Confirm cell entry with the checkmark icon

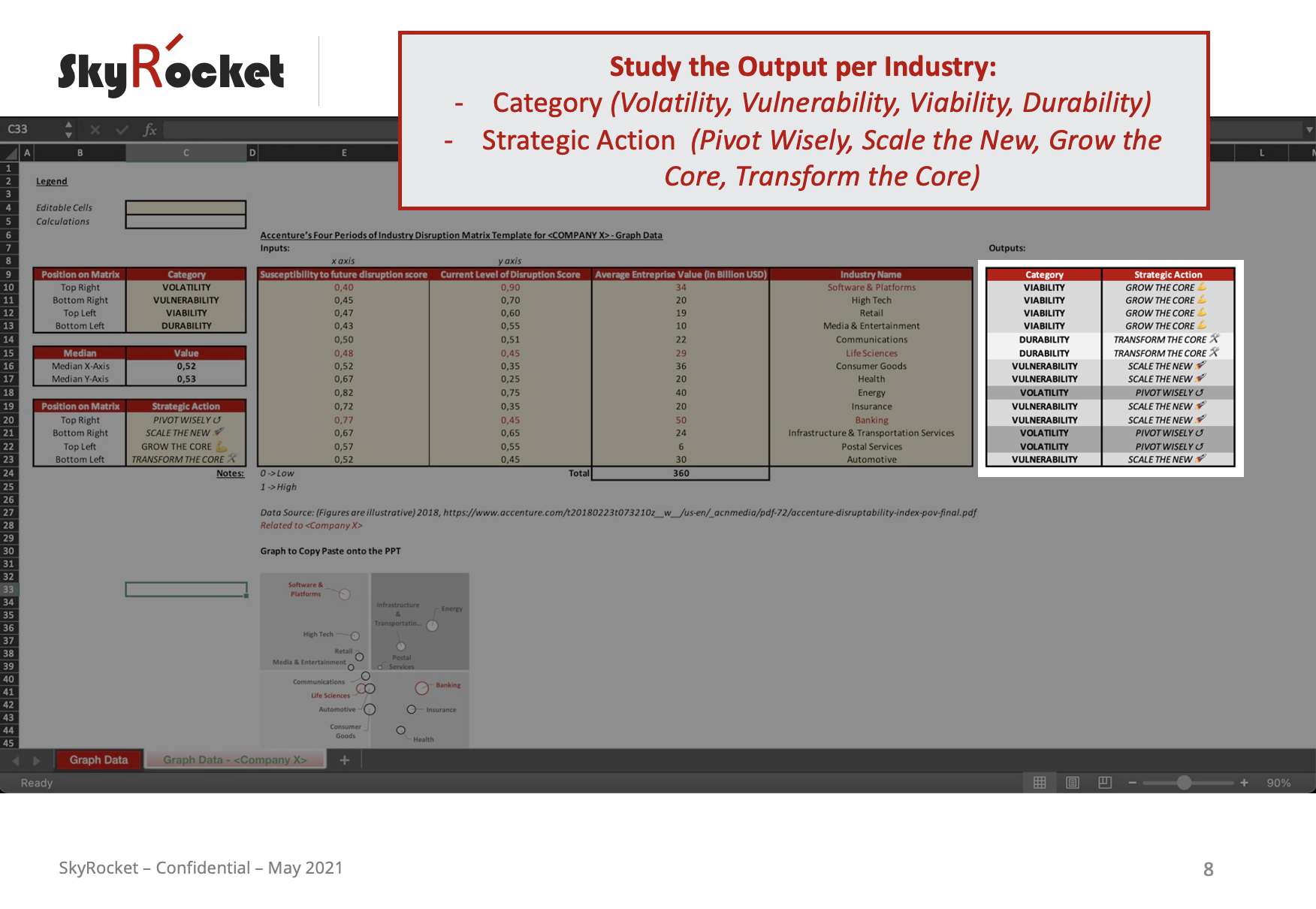121,129
